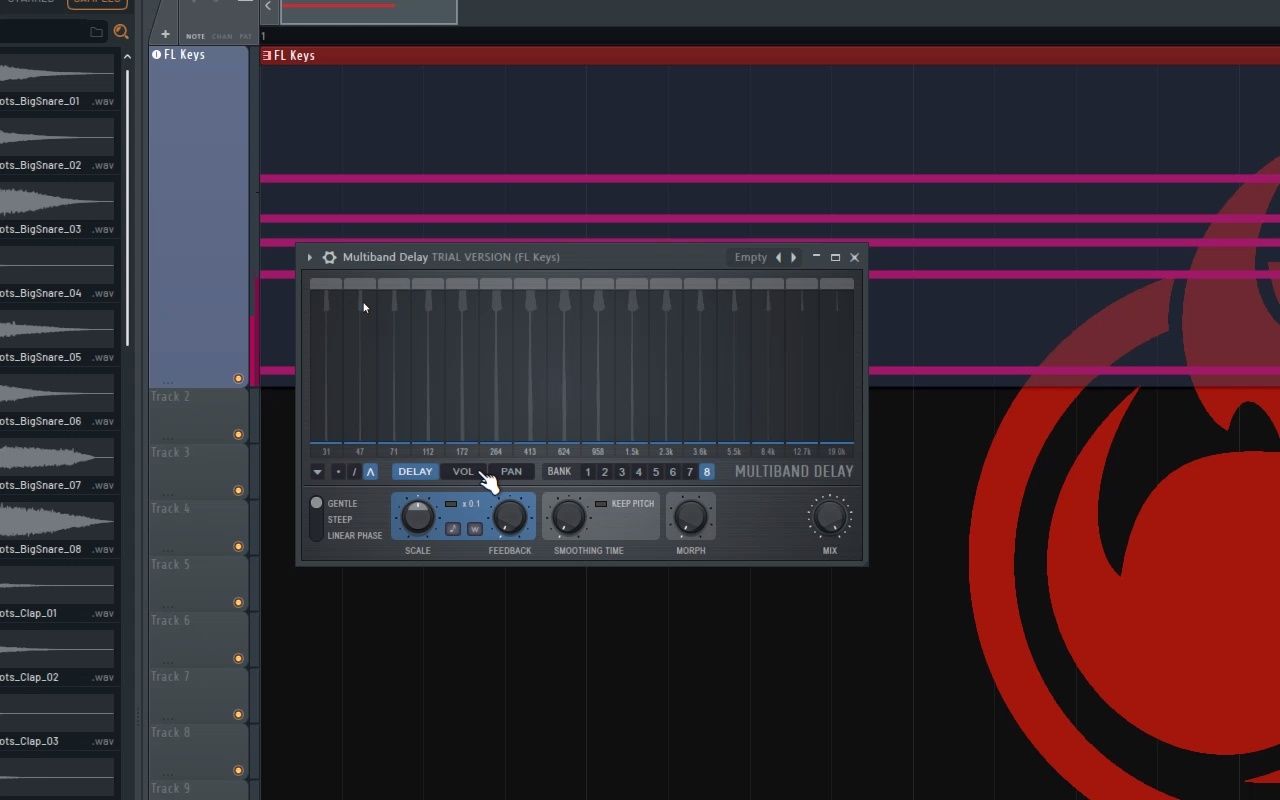Mute Track 2 with its LED
The height and width of the screenshot is (800, 1280).
[238, 435]
